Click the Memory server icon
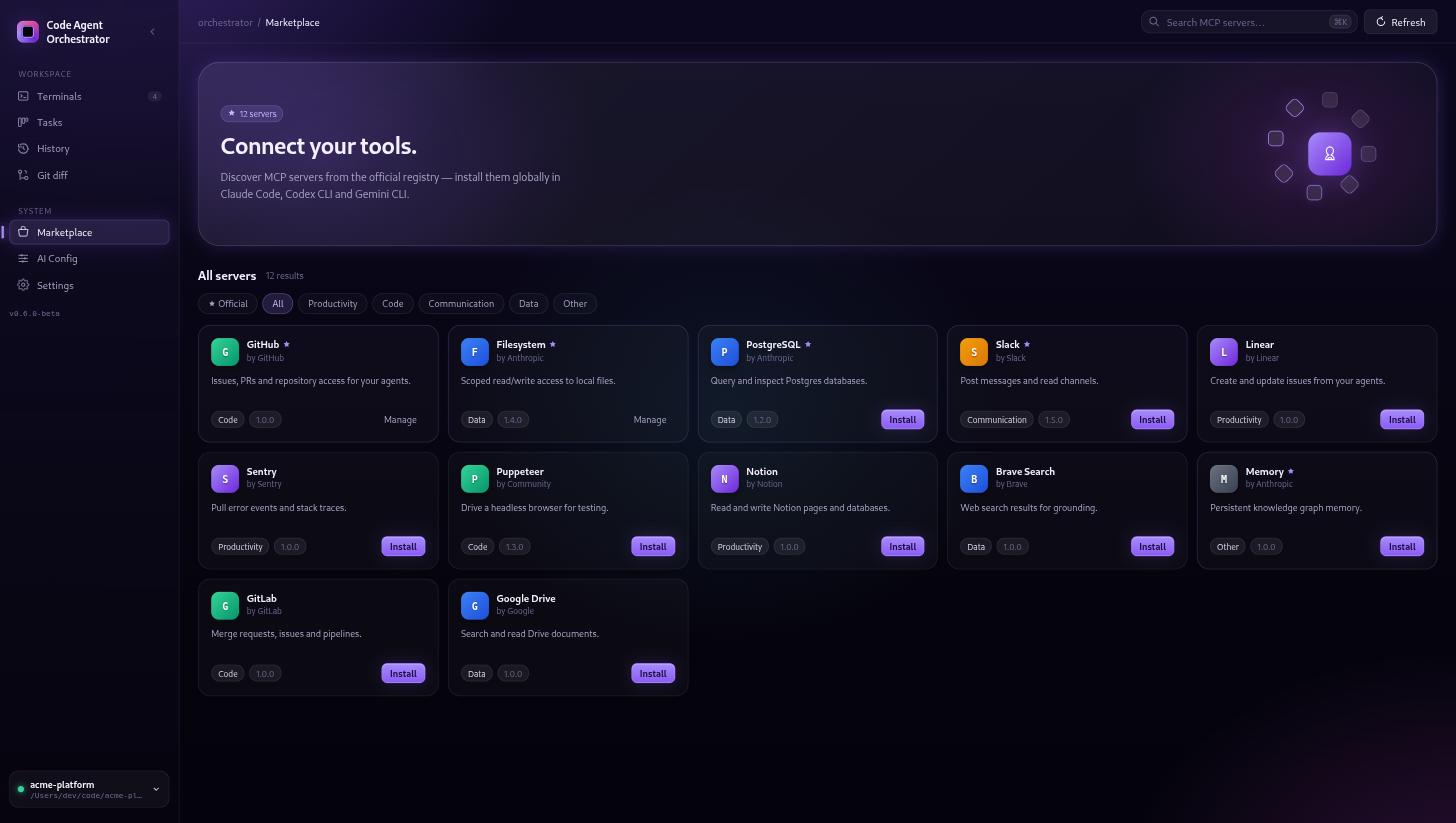Image resolution: width=1456 pixels, height=823 pixels. pyautogui.click(x=1224, y=478)
